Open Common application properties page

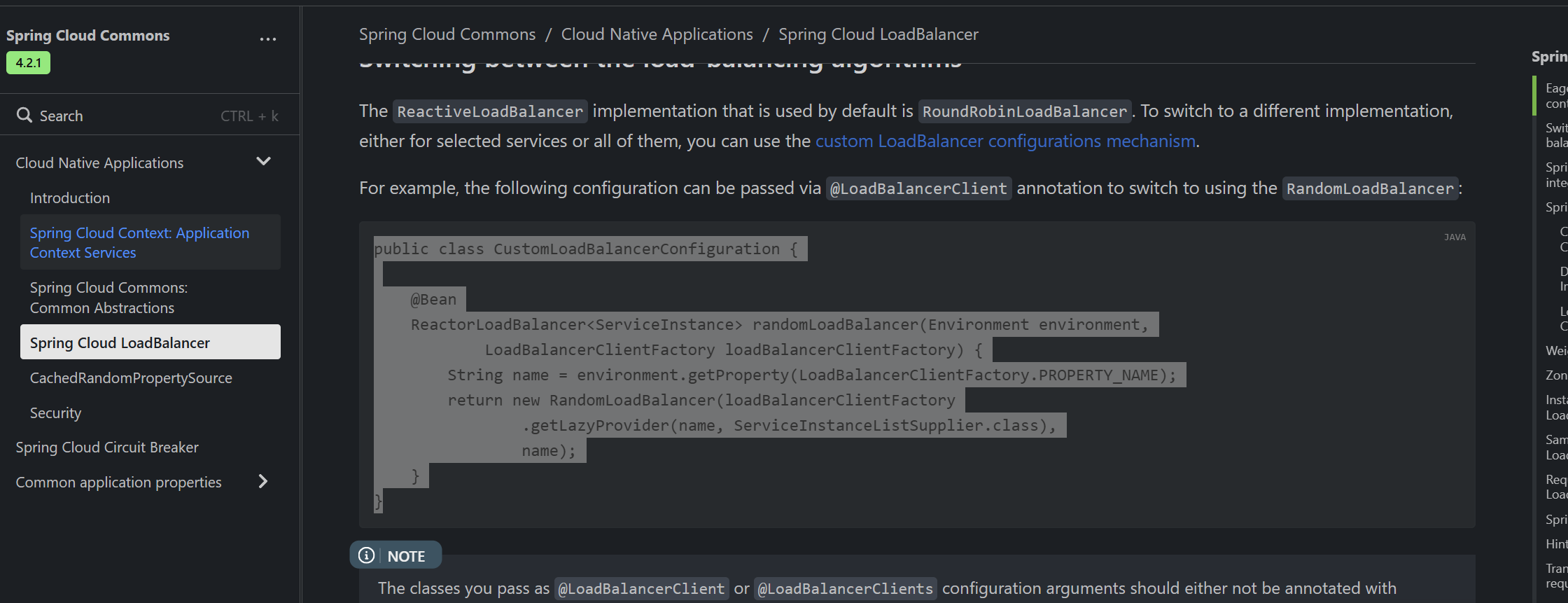(118, 483)
